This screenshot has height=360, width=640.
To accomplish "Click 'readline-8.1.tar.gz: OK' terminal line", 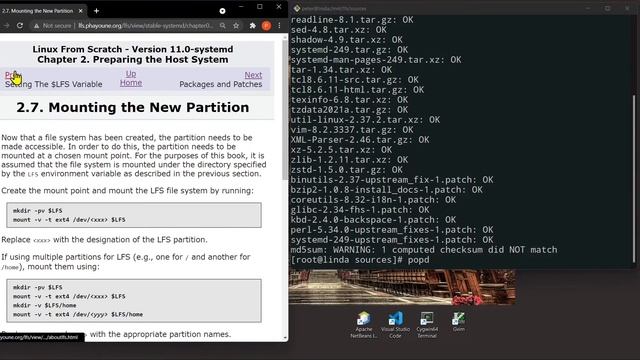I will pyautogui.click(x=352, y=20).
